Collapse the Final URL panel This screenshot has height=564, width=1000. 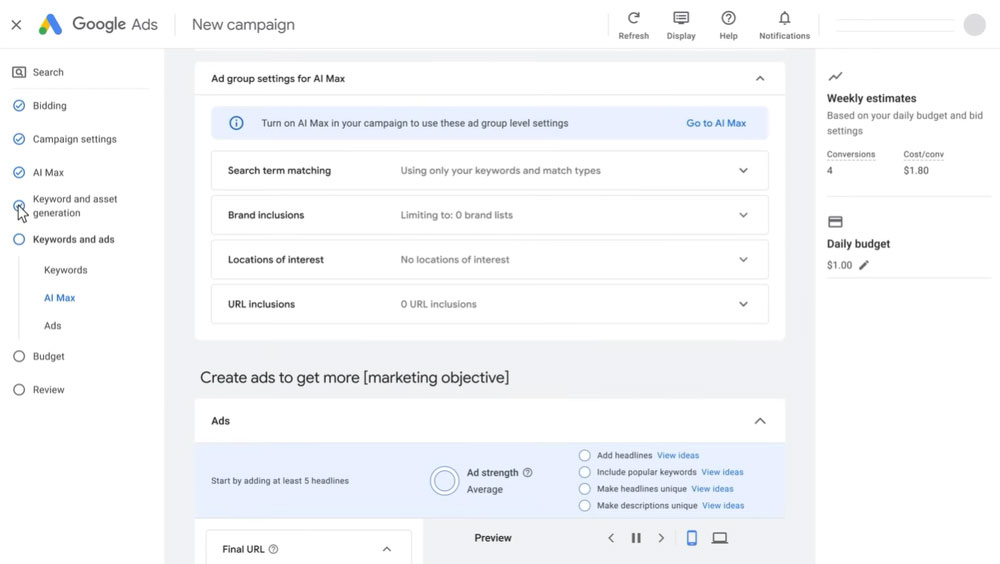(x=386, y=549)
